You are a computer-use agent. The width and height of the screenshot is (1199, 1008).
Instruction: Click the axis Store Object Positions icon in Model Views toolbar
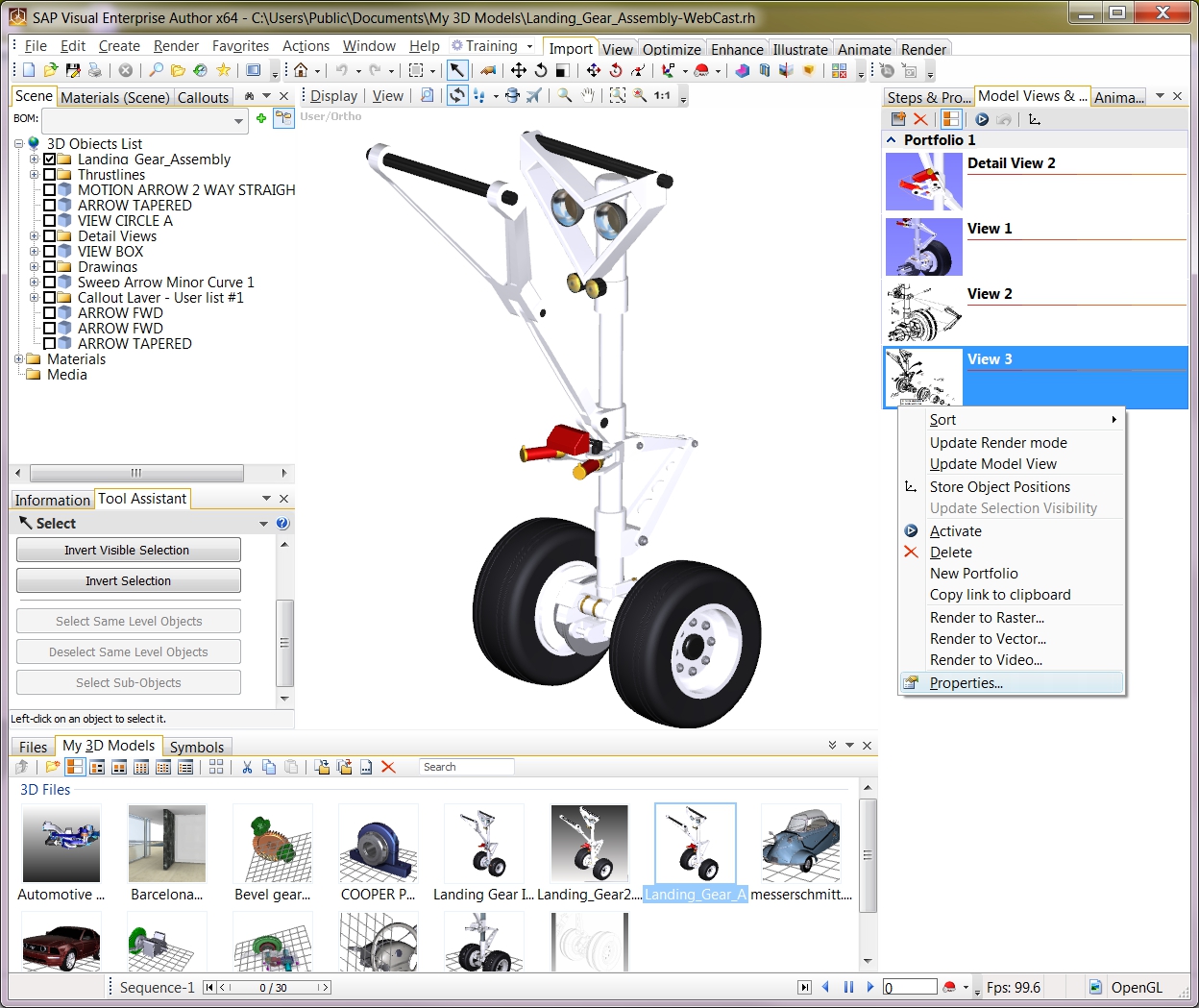(1035, 119)
